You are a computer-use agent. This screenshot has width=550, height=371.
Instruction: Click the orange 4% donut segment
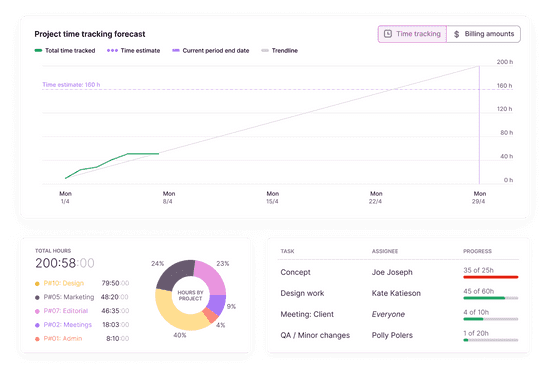211,315
